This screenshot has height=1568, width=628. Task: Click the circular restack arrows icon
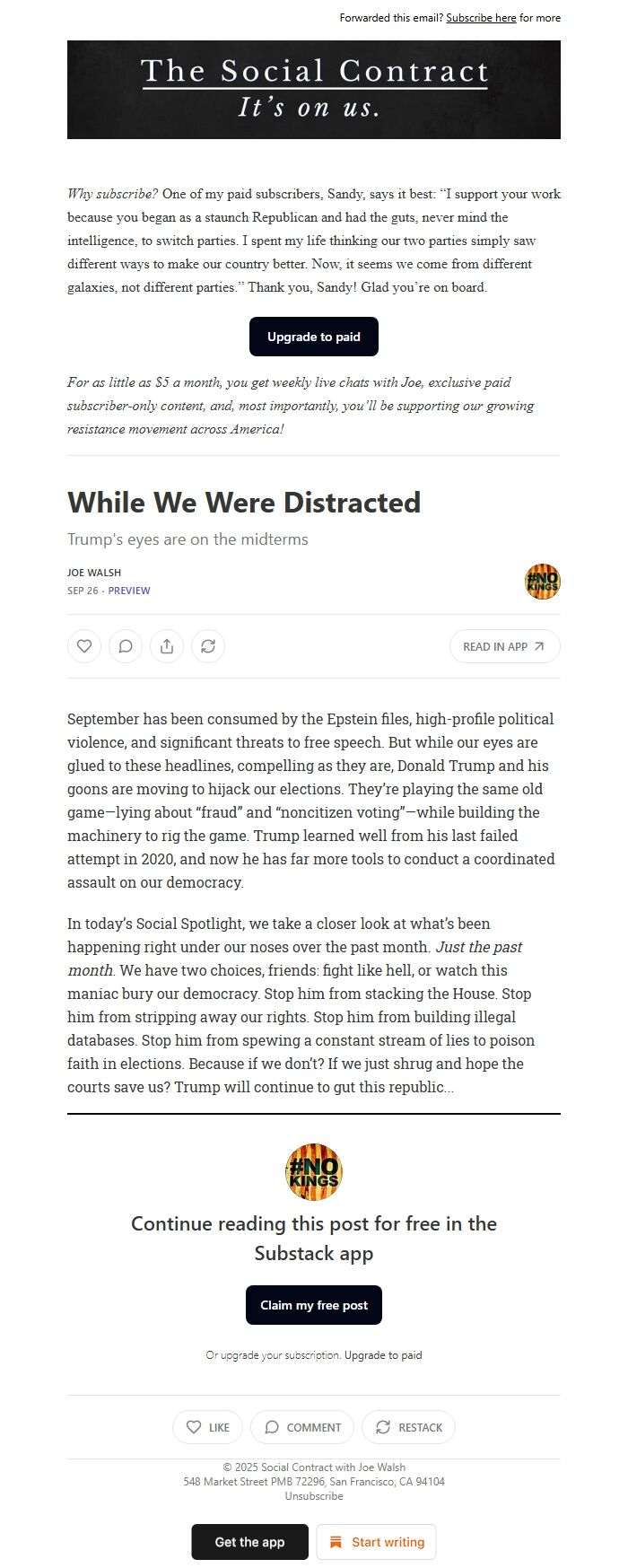208,646
